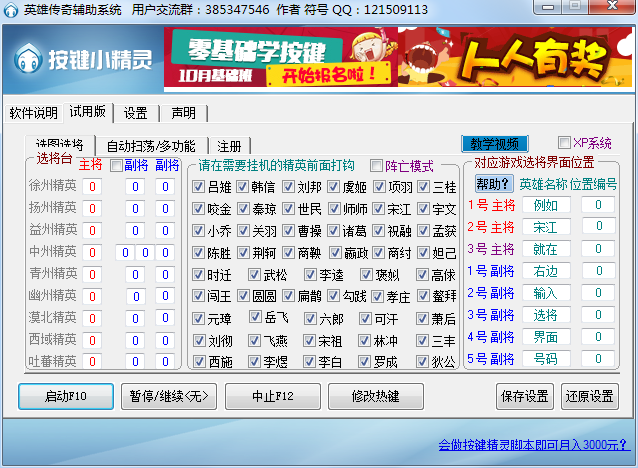Click the 帮助? button
Screen dimensions: 638x468
coord(494,184)
